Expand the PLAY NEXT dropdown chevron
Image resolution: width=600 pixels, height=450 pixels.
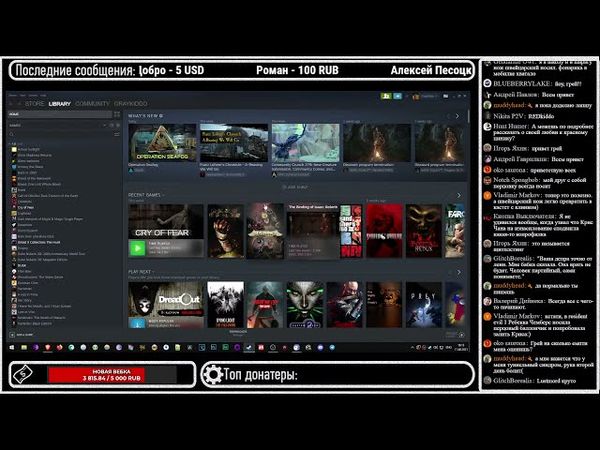click(x=154, y=272)
